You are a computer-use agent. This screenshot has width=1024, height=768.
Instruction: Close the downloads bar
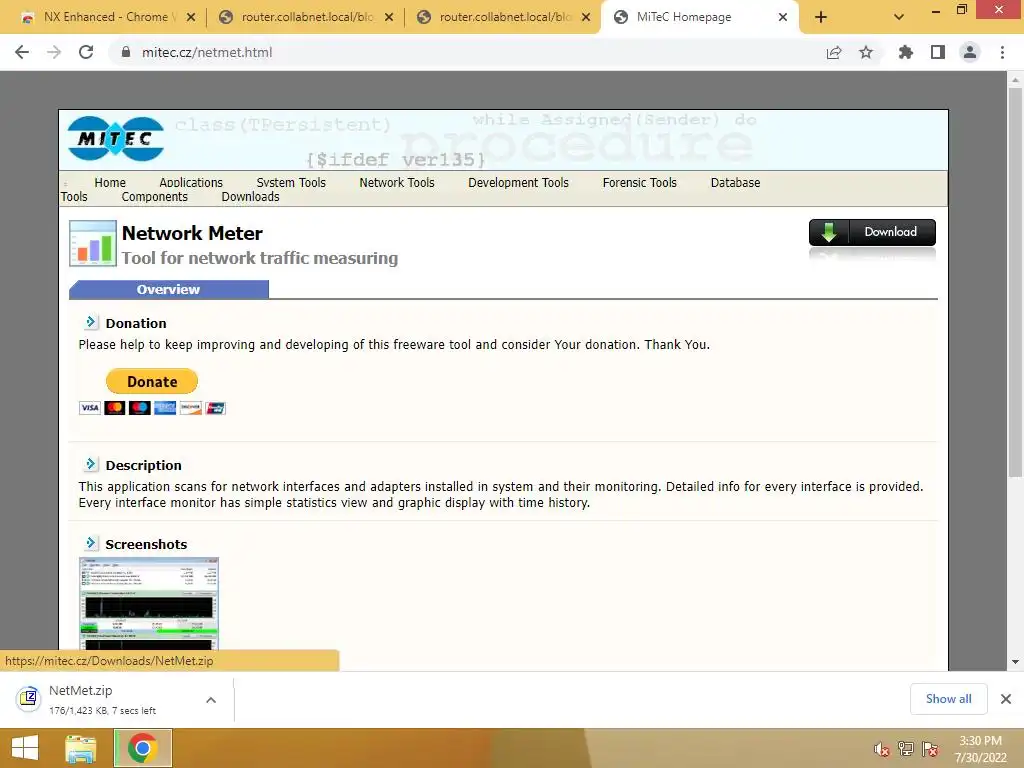pyautogui.click(x=1006, y=699)
